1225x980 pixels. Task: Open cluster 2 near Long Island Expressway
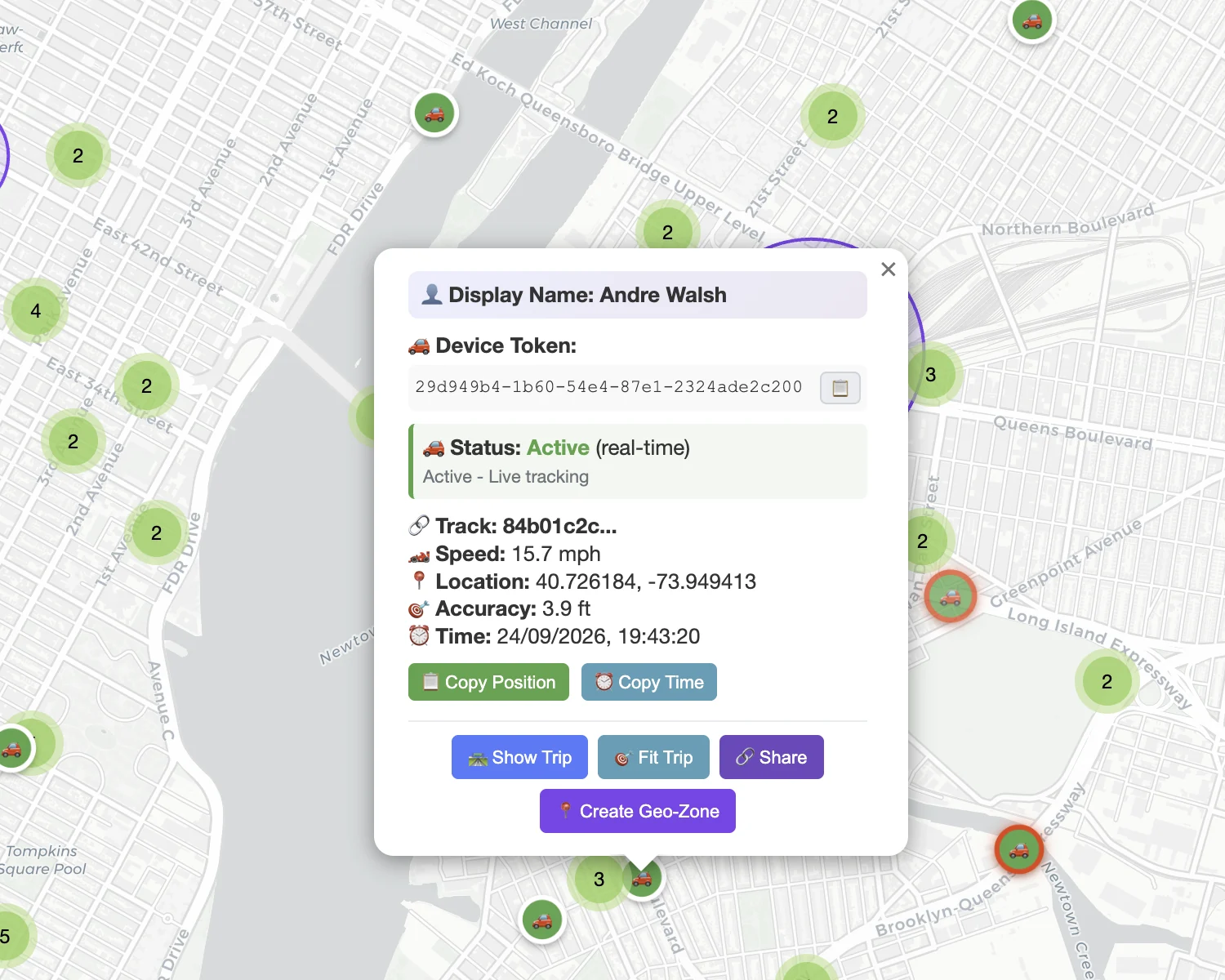click(1107, 682)
